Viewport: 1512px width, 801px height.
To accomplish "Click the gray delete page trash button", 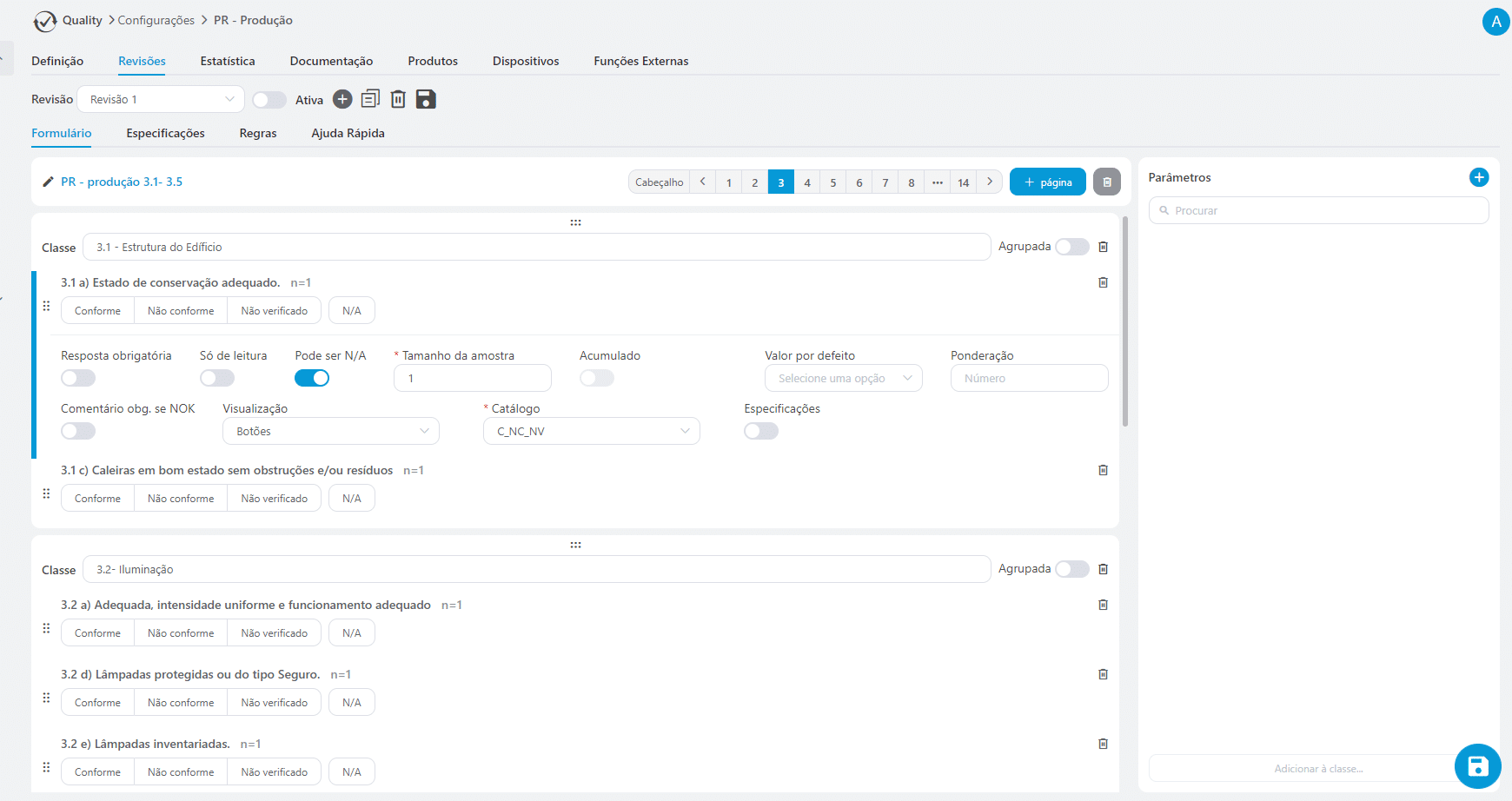I will (1106, 182).
